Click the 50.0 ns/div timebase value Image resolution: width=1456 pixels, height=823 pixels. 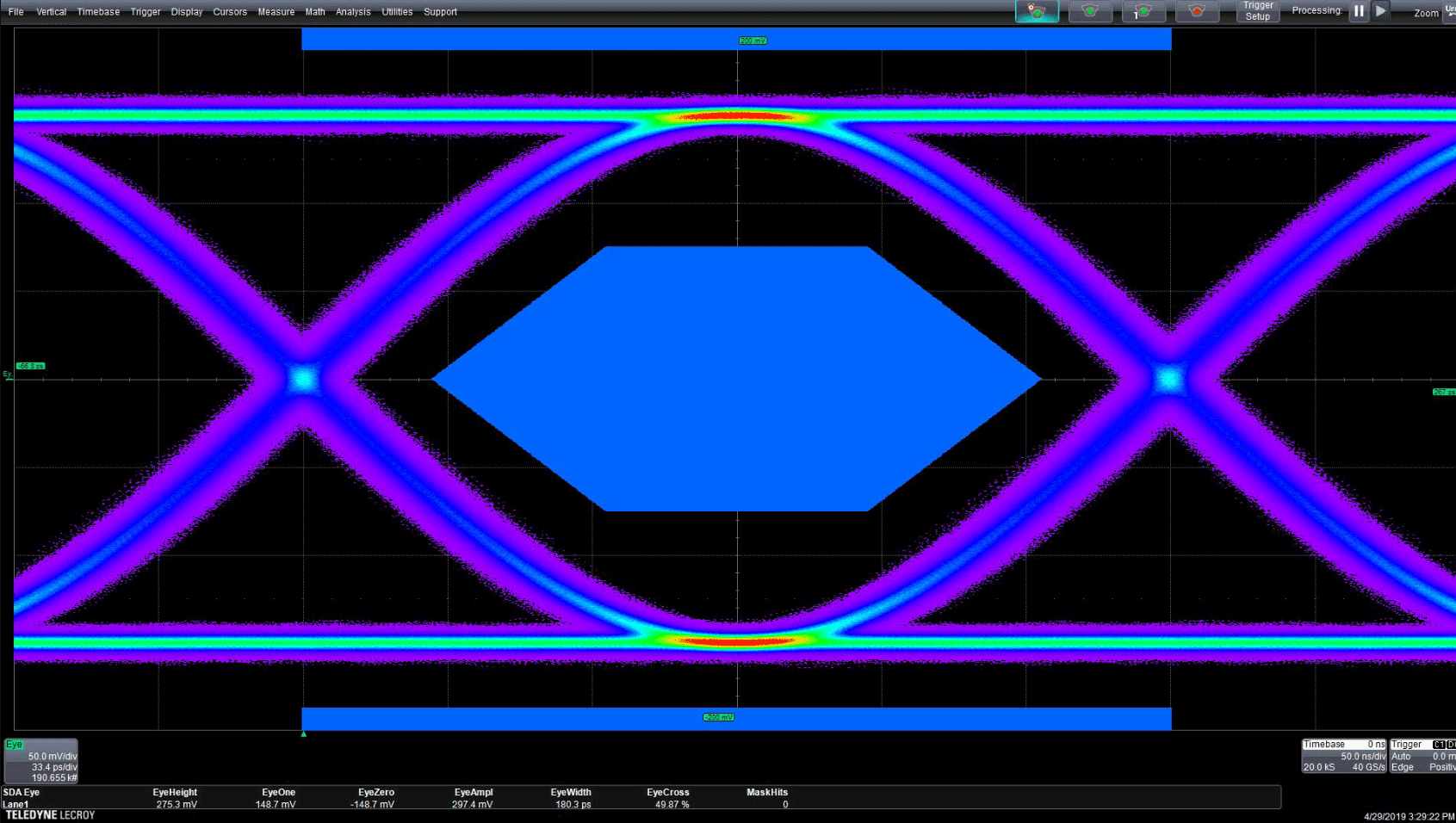pyautogui.click(x=1363, y=757)
